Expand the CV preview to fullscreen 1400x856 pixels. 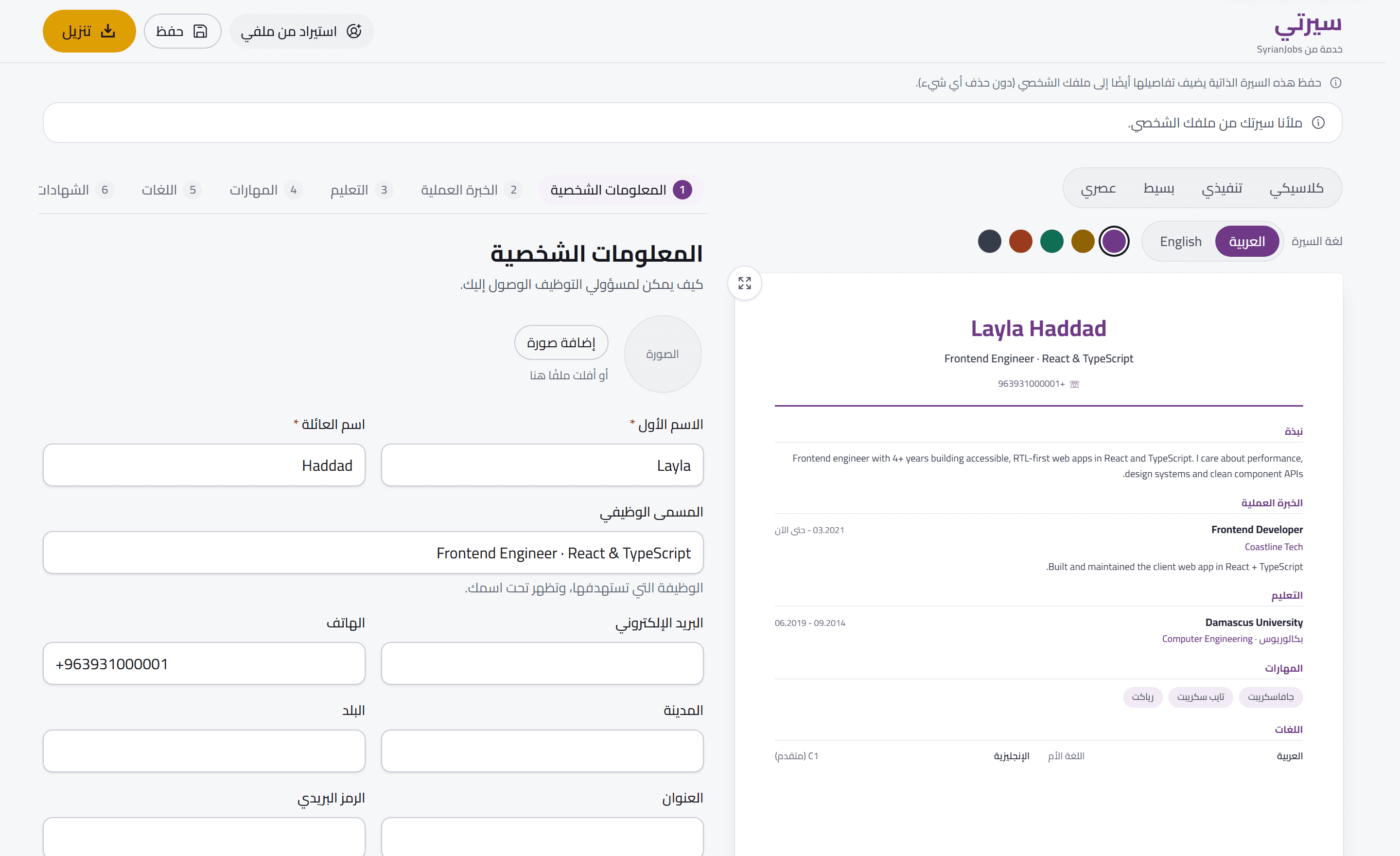point(744,283)
